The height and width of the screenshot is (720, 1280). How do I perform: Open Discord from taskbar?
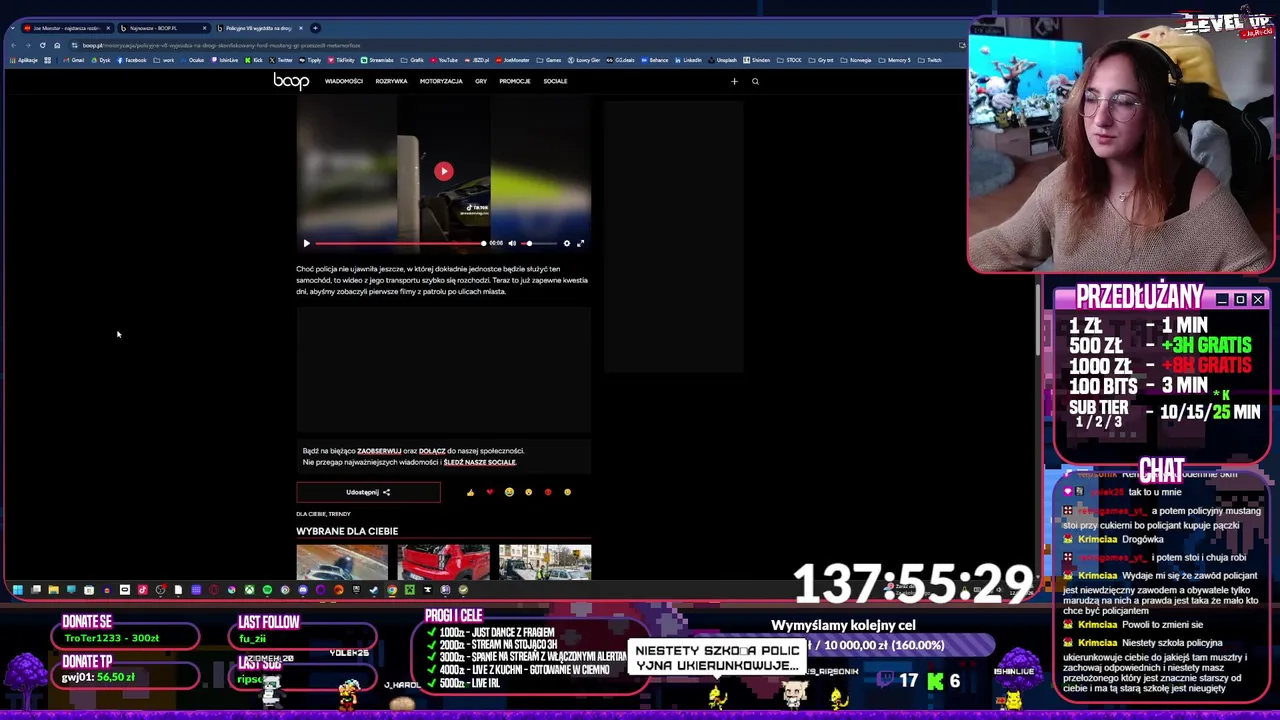tap(303, 590)
